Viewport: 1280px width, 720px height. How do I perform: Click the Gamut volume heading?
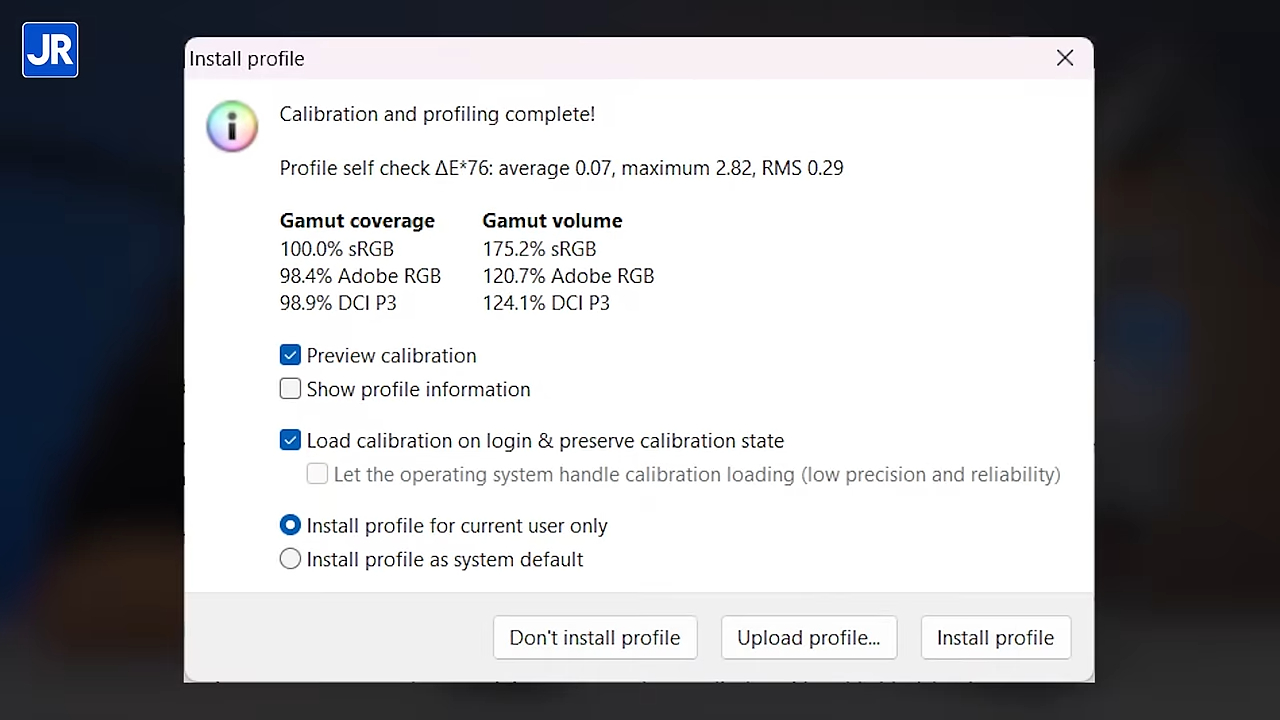tap(552, 220)
